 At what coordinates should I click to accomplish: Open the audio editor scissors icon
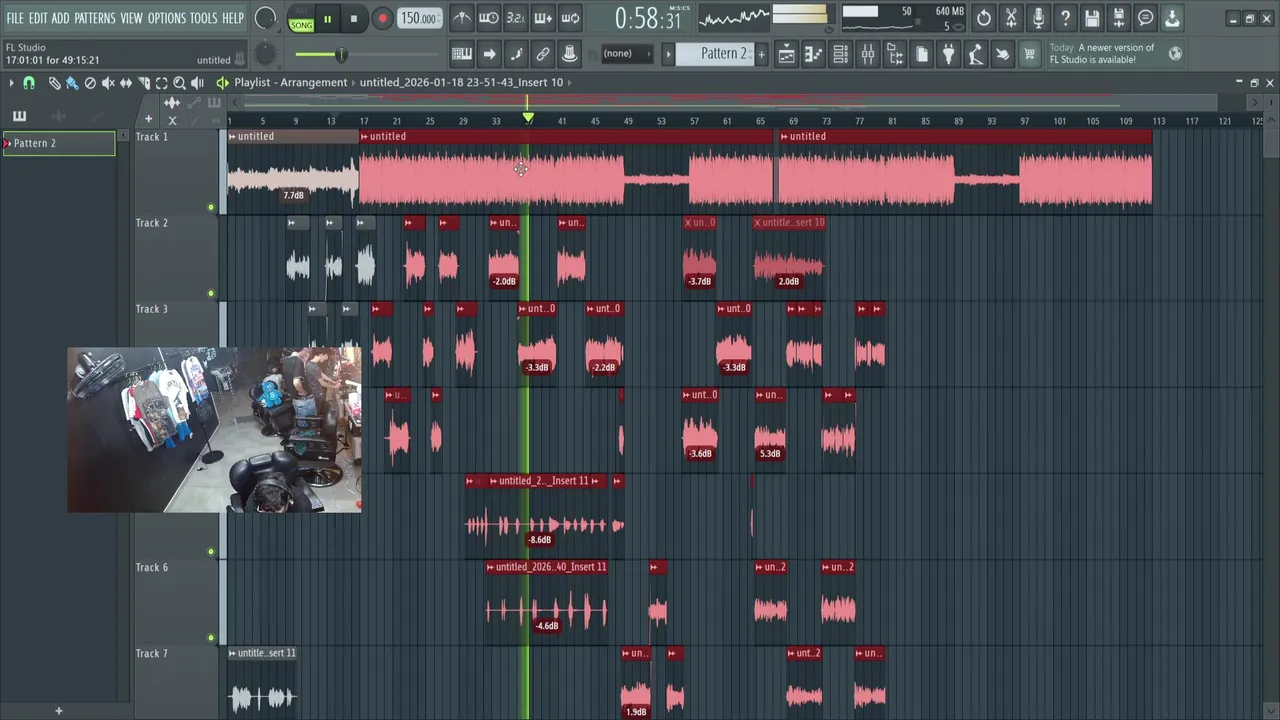[x=1011, y=18]
